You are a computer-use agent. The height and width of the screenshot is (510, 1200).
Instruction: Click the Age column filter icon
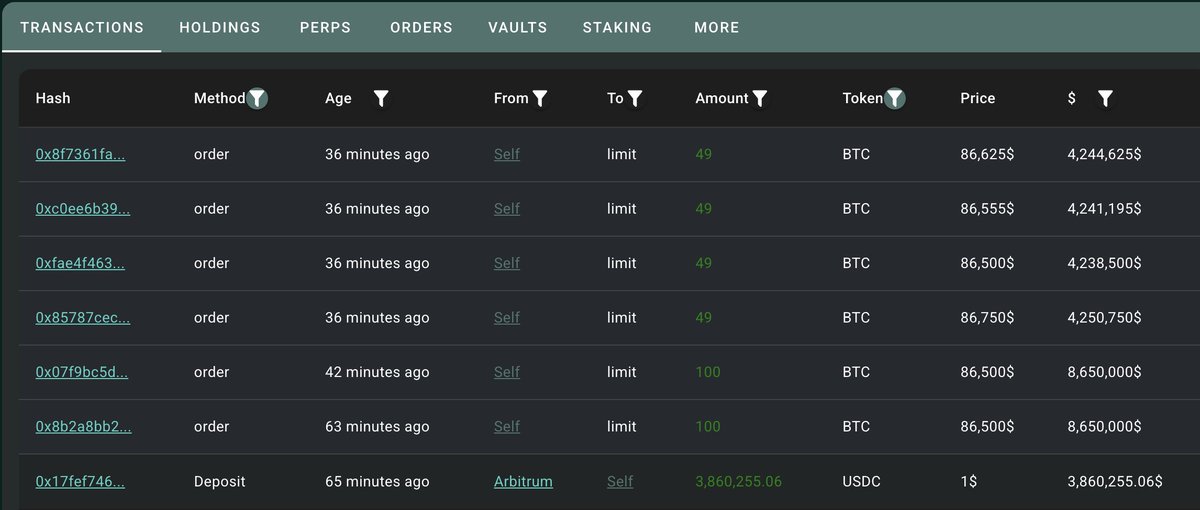pyautogui.click(x=381, y=98)
